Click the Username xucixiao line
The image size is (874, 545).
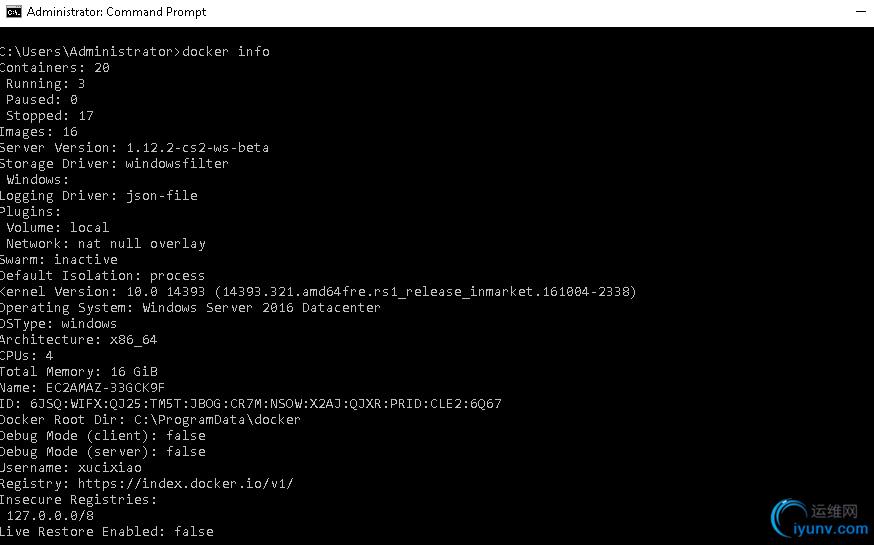[x=71, y=468]
